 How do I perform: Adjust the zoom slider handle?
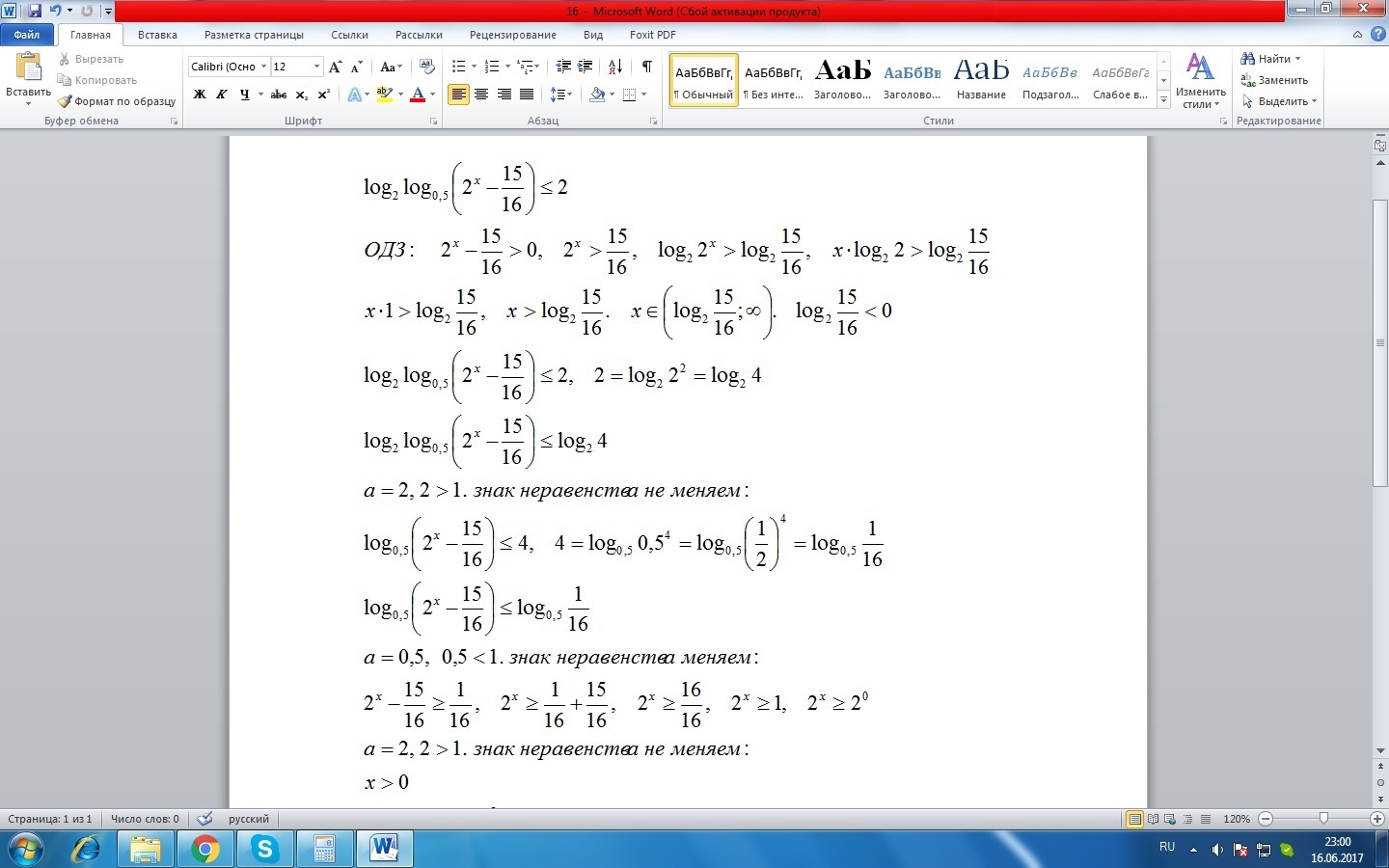tap(1323, 819)
